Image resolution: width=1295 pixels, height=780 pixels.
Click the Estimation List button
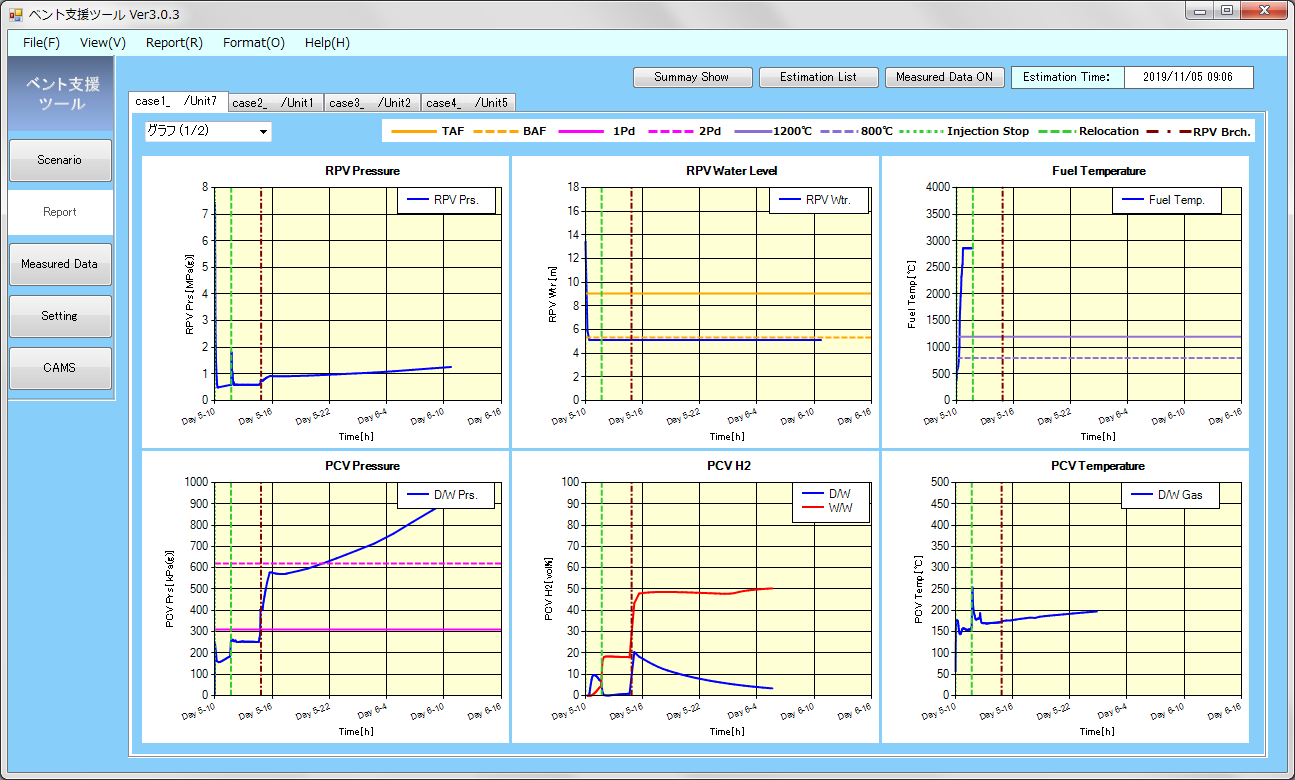pyautogui.click(x=818, y=77)
